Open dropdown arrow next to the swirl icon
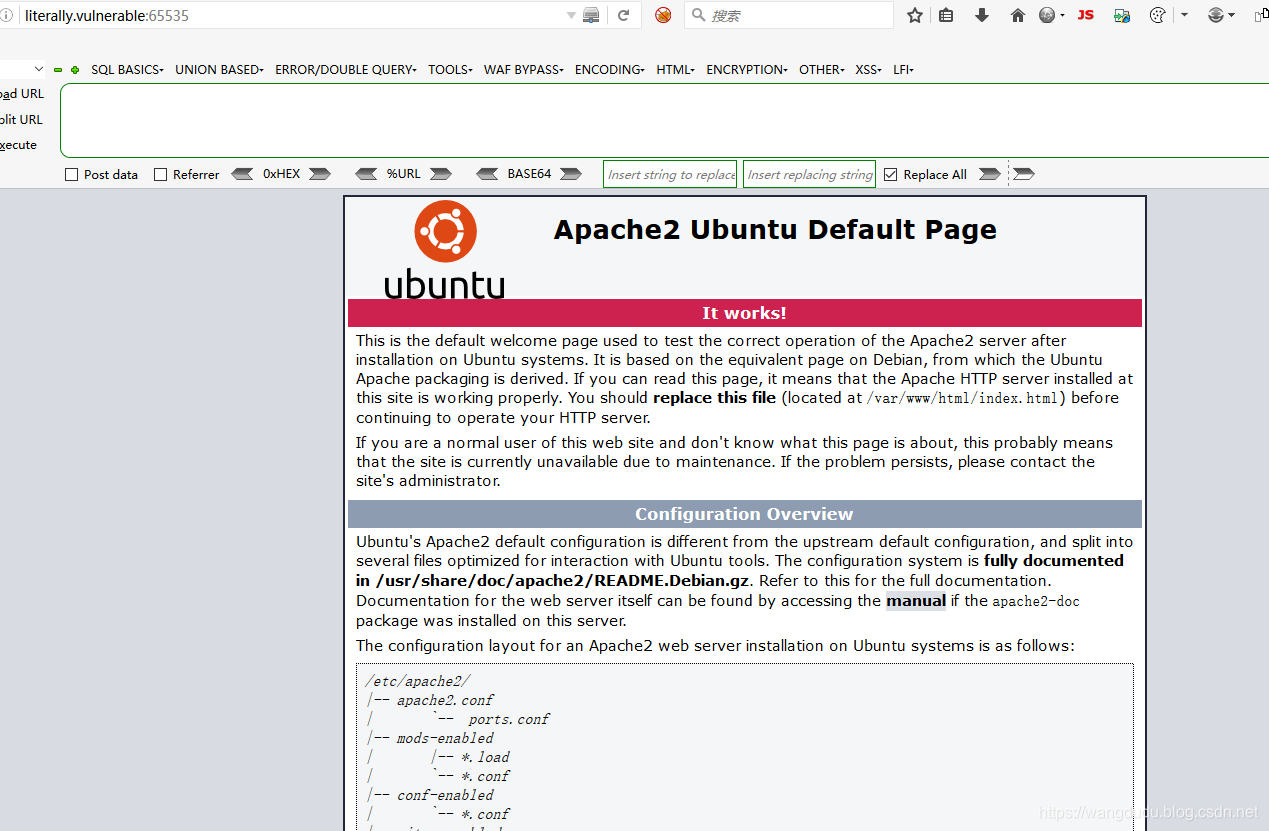Screen dimensions: 1269x831 [1231, 16]
